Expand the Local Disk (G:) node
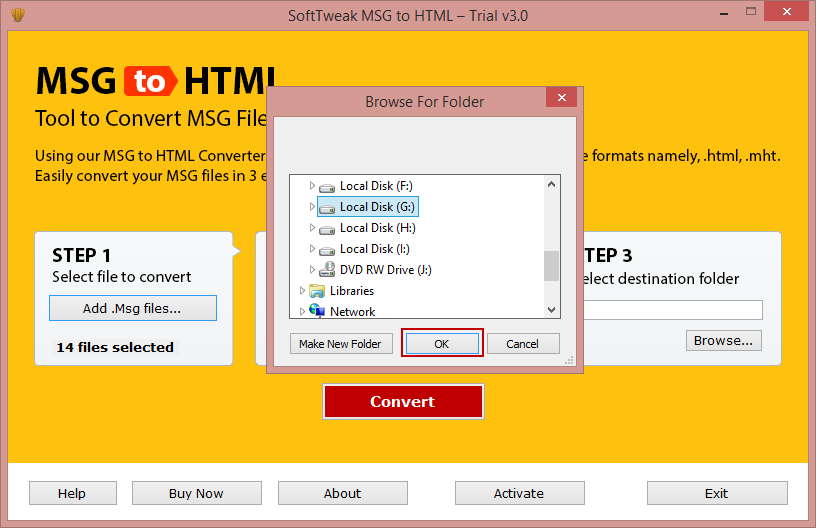 (312, 207)
